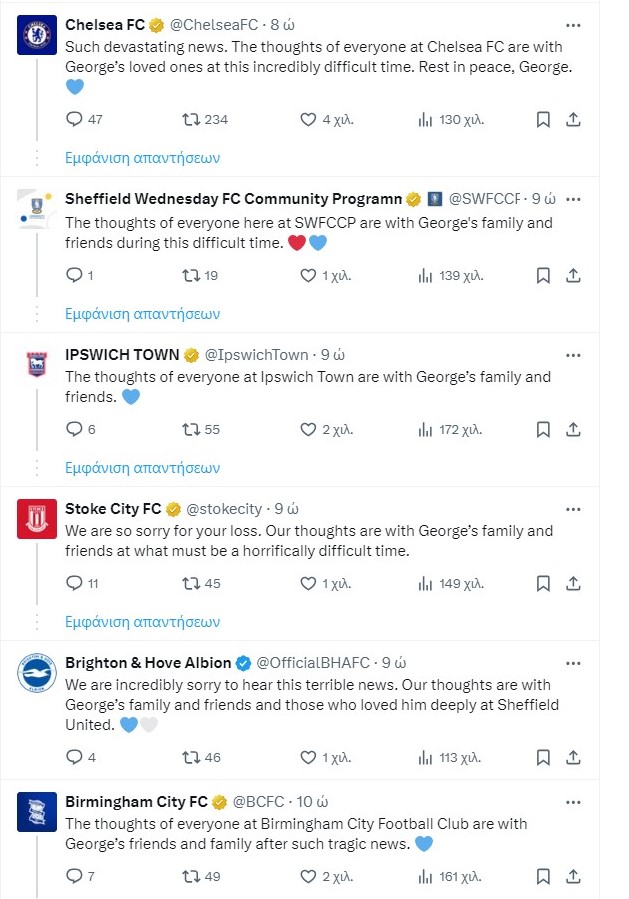View stats for the Ipswich Town tweet
This screenshot has height=899, width=629.
450,429
